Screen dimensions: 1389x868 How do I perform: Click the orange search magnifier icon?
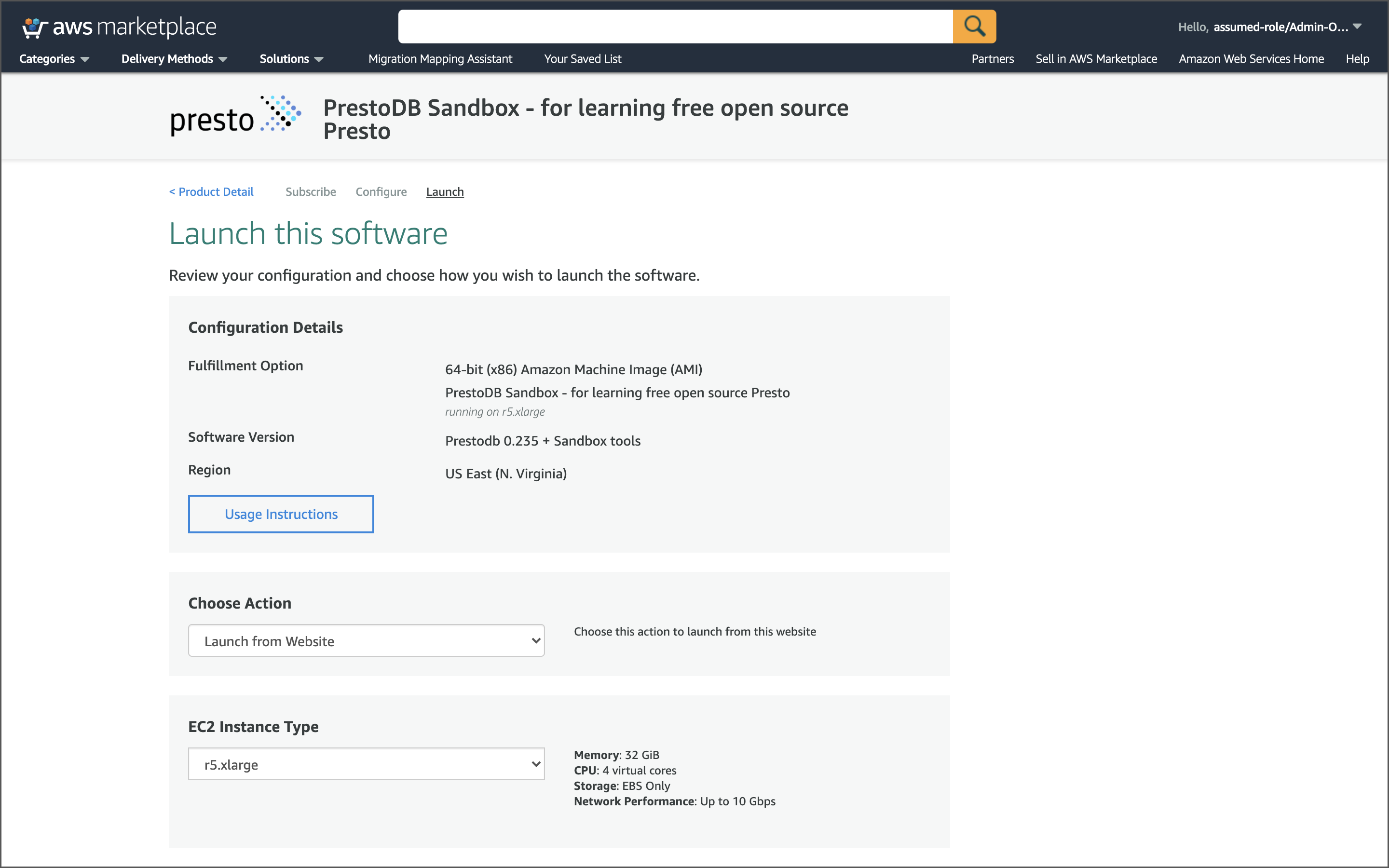tap(974, 27)
